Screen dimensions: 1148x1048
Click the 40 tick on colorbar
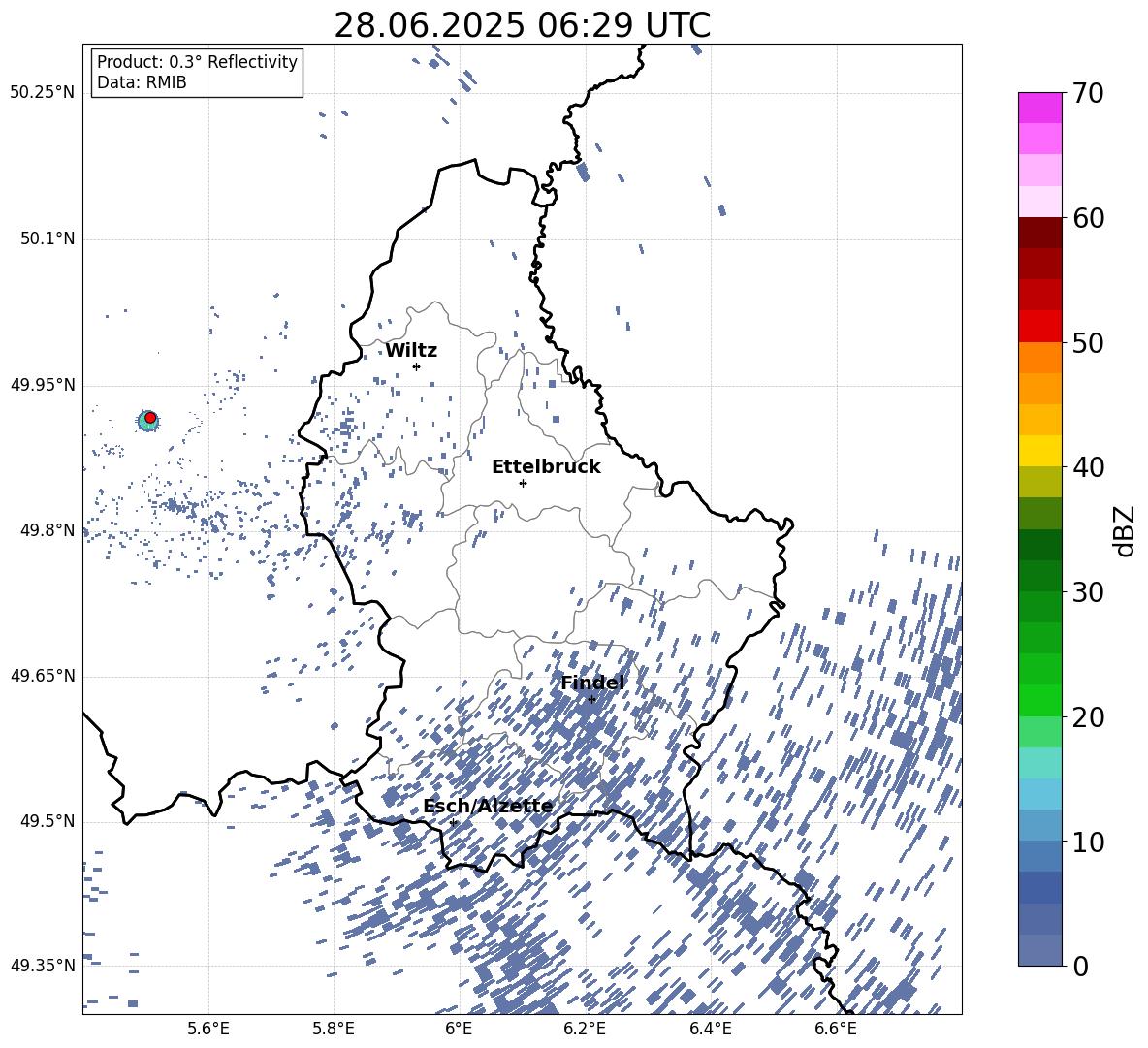1088,467
